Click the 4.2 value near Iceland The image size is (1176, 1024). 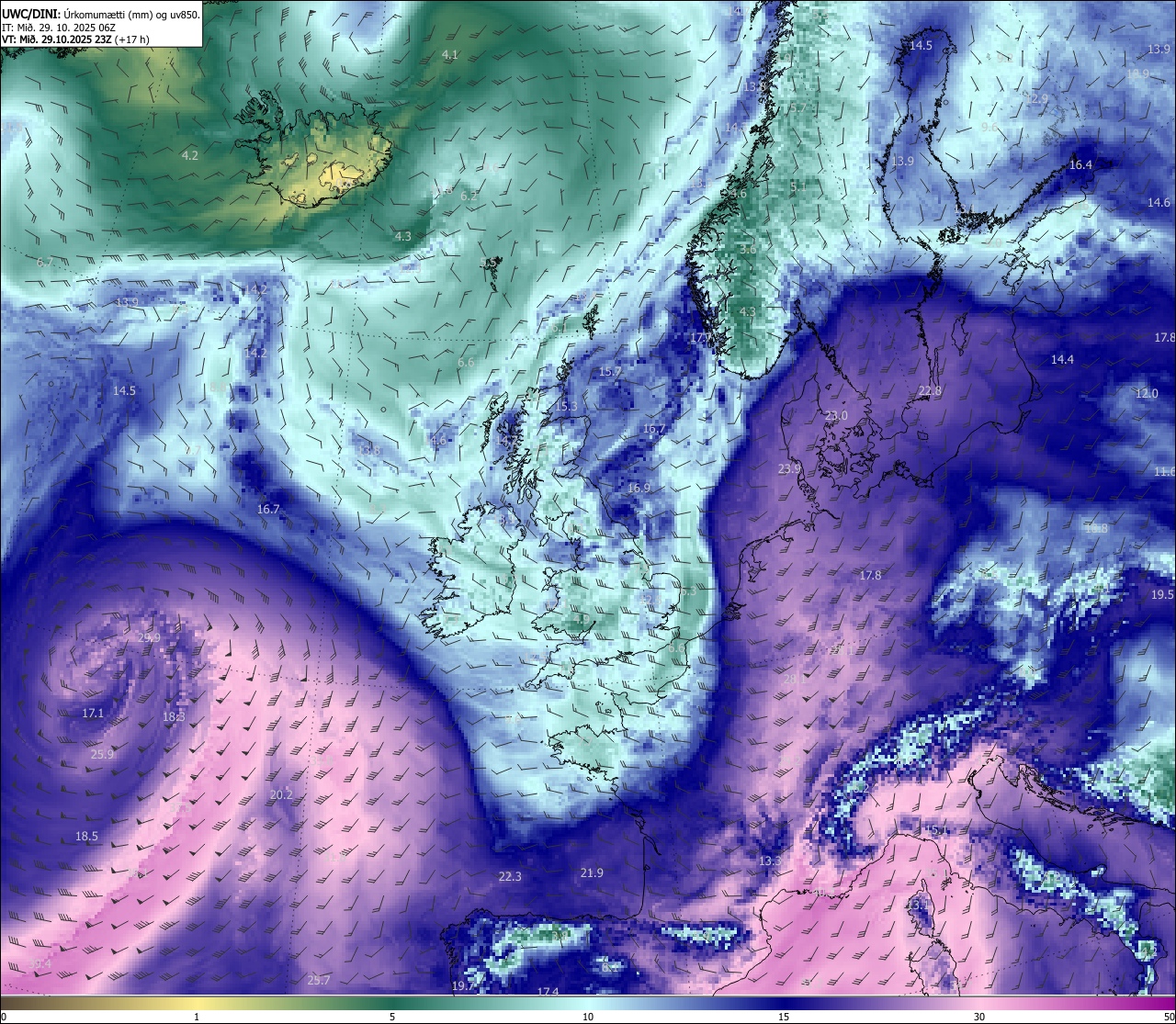tap(190, 155)
